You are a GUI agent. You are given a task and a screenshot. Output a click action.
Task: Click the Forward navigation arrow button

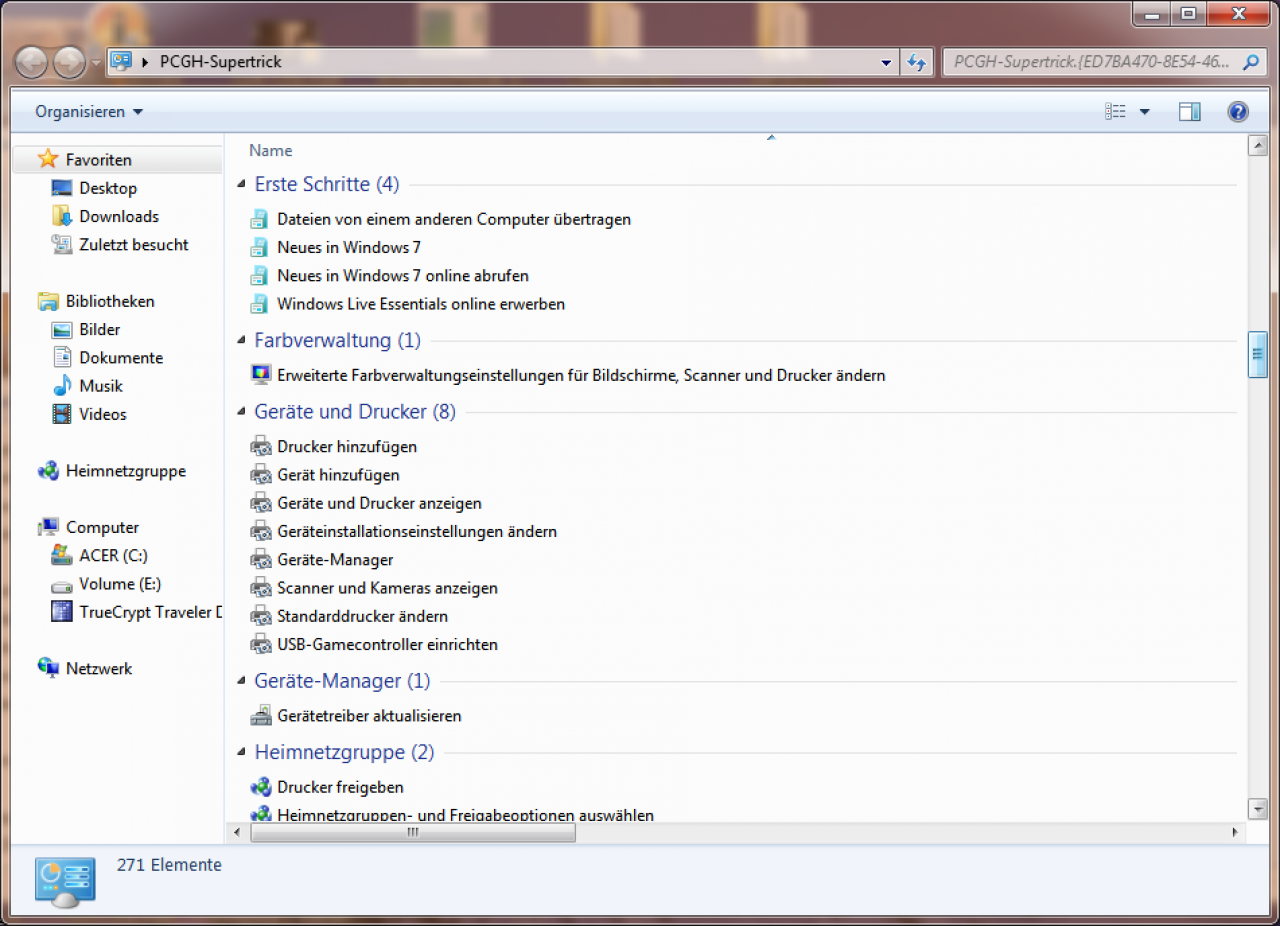69,62
